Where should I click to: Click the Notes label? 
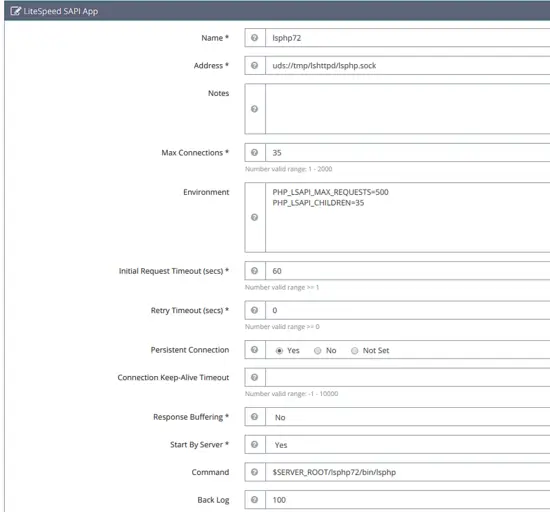coord(218,93)
